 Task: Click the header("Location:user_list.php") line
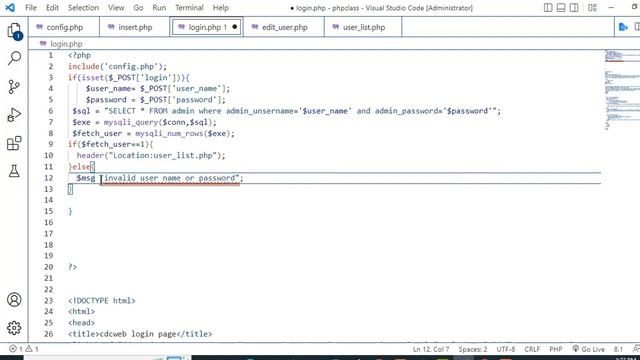151,156
